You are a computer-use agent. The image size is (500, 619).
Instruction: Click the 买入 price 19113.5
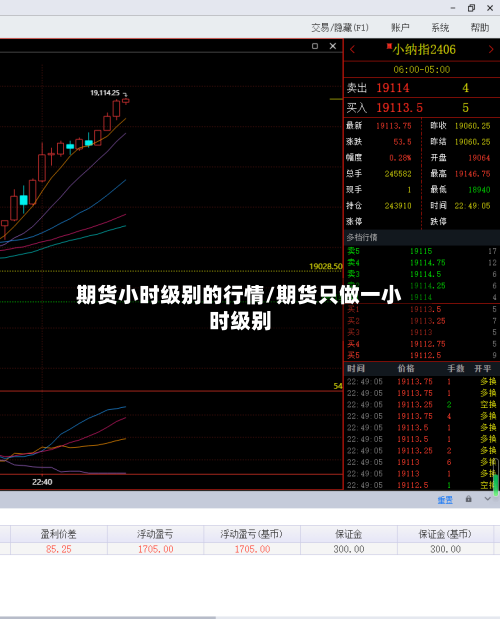pyautogui.click(x=399, y=107)
